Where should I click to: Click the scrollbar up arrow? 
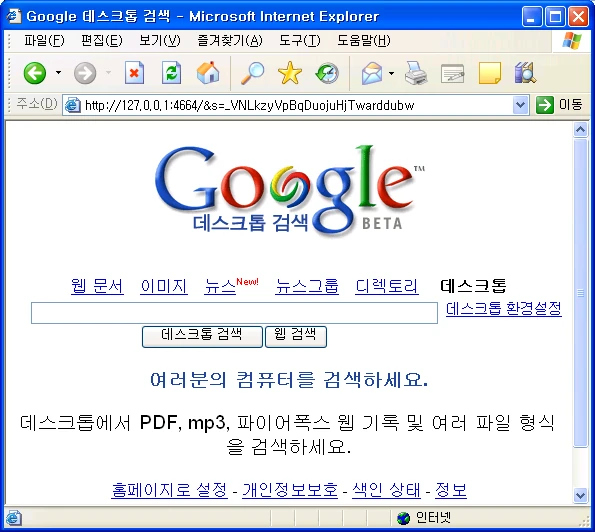[580, 130]
